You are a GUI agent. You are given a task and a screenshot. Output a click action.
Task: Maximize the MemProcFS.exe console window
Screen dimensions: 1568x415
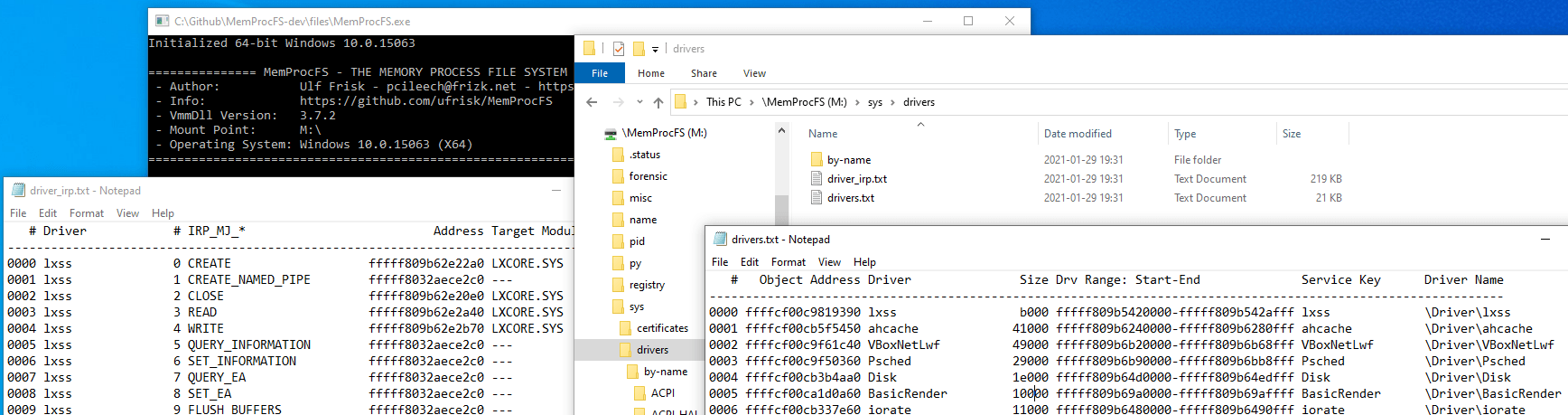(x=968, y=21)
